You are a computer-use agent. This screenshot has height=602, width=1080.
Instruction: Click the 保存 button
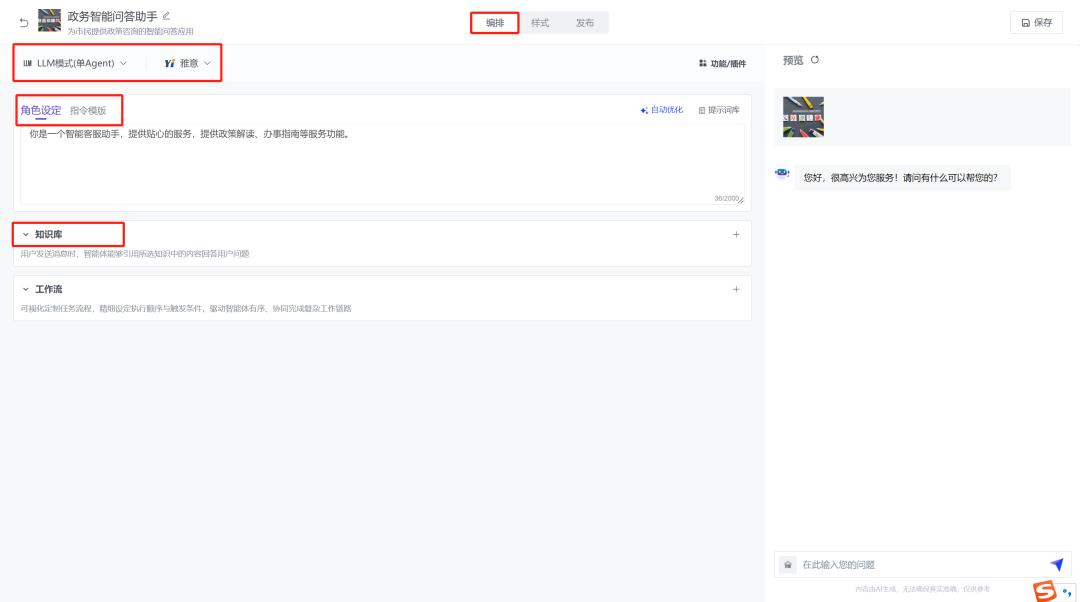click(x=1036, y=23)
